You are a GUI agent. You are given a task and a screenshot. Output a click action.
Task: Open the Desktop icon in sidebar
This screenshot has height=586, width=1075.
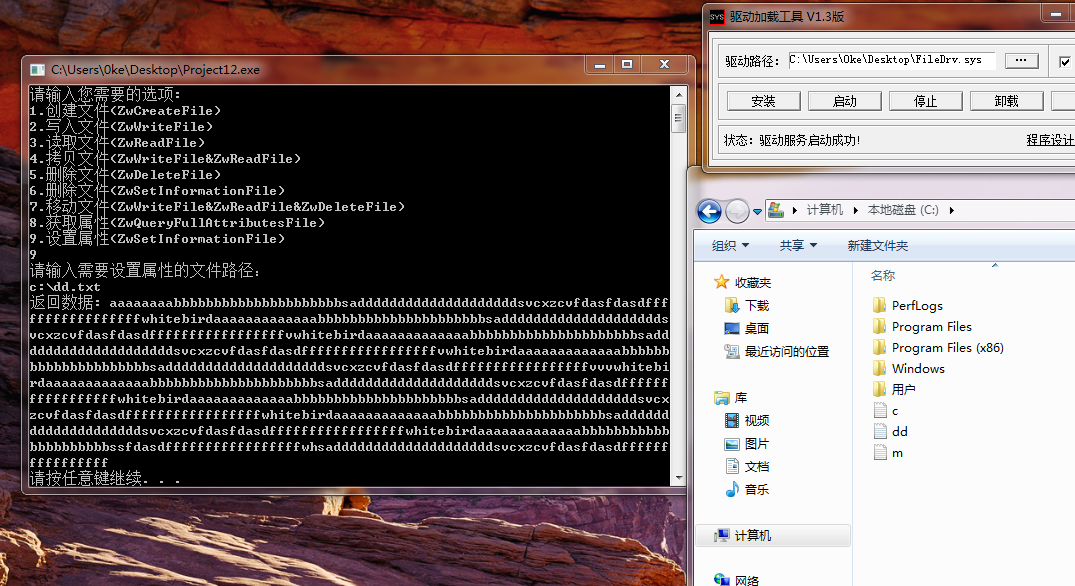[x=732, y=328]
